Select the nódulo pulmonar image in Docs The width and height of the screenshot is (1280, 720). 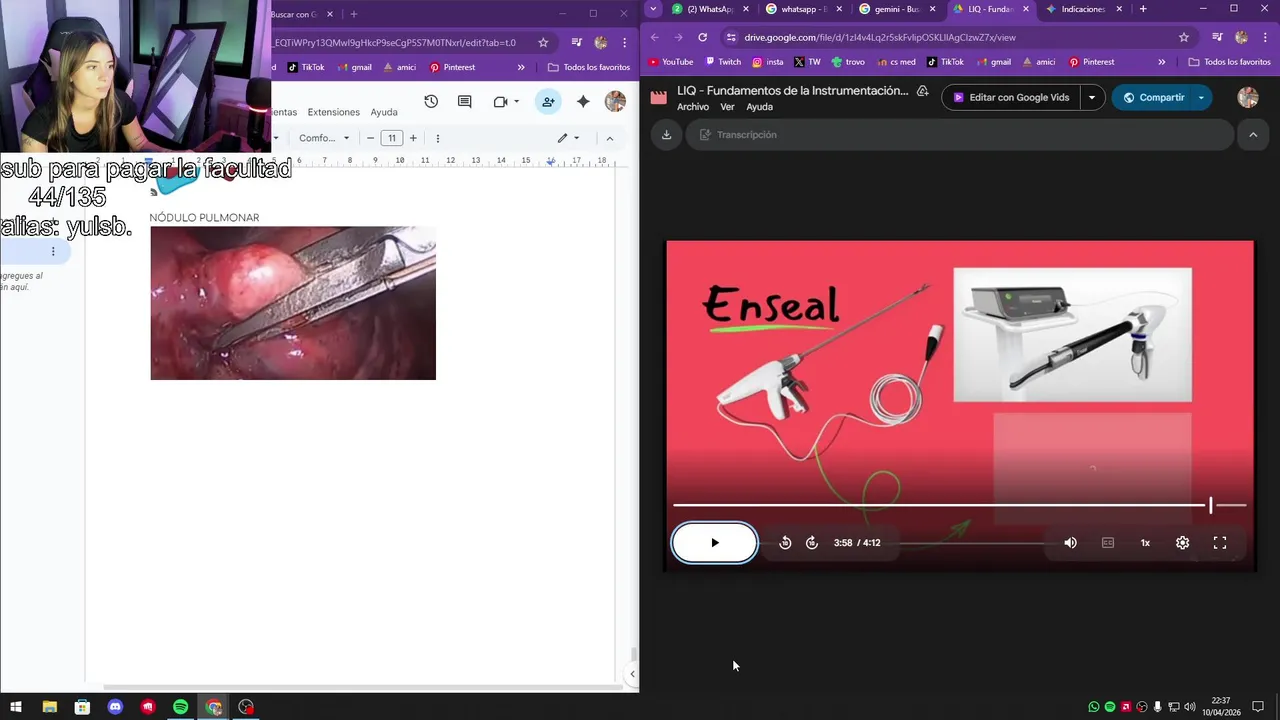coord(293,303)
